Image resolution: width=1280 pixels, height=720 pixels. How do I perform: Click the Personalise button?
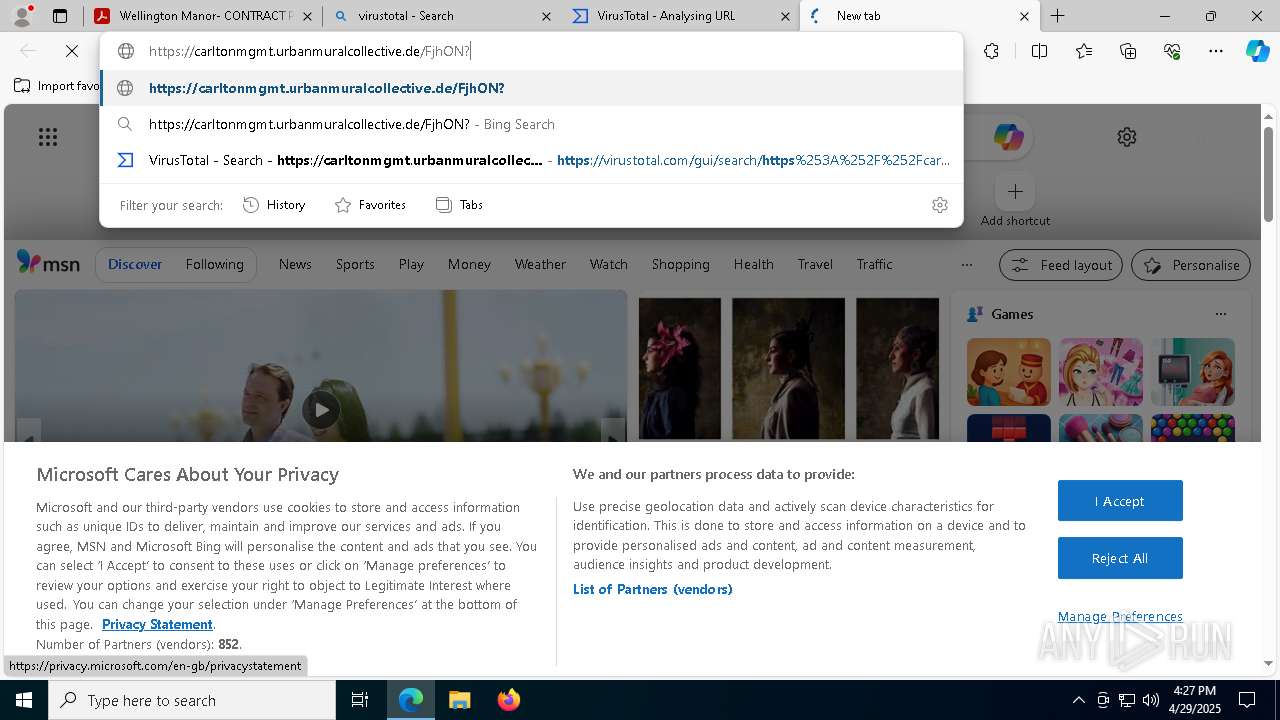click(1191, 265)
